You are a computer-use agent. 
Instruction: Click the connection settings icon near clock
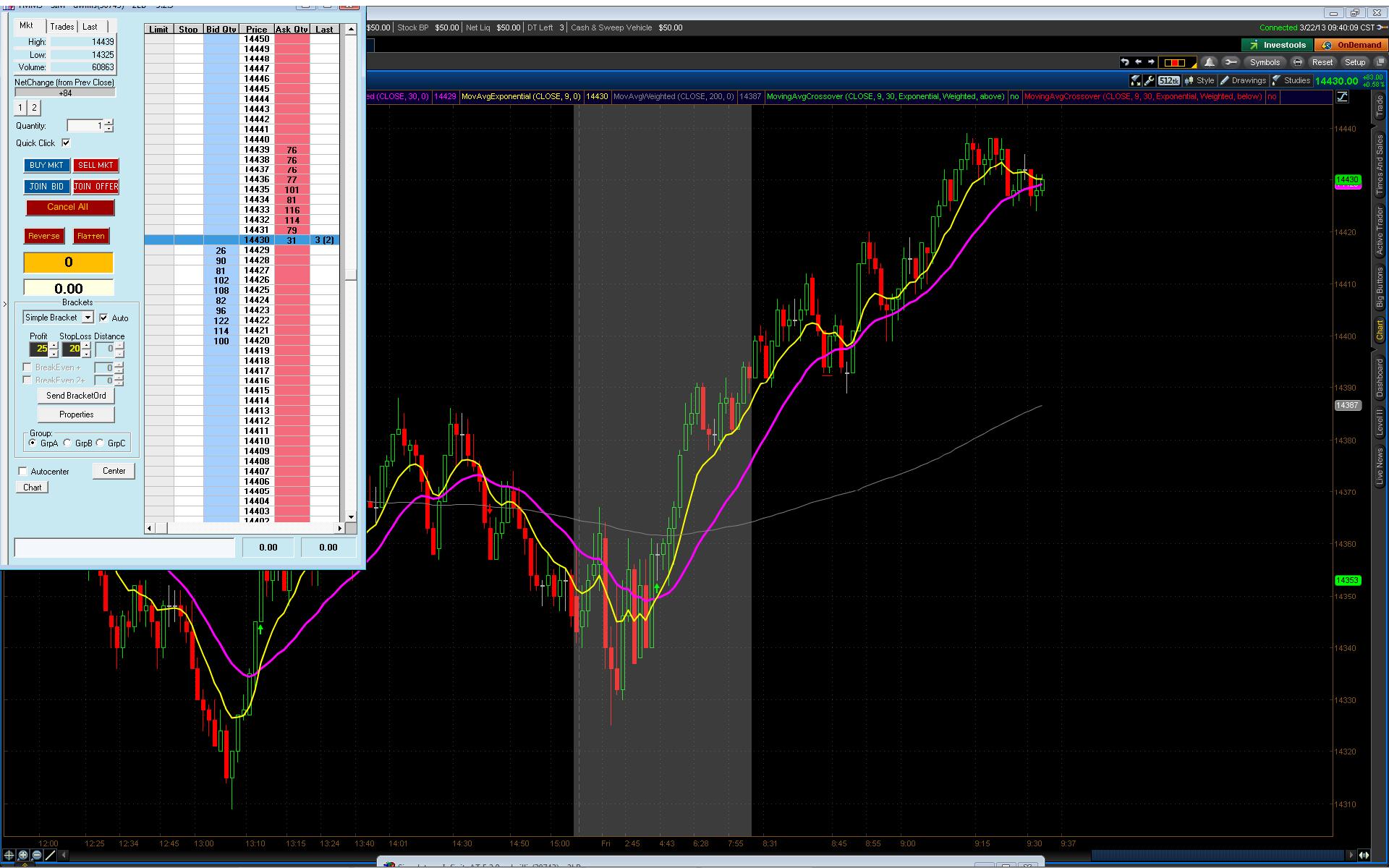1380,27
